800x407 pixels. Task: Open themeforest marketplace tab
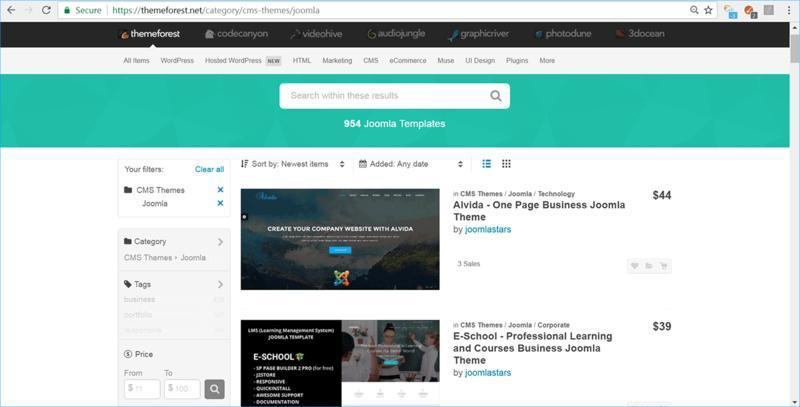click(x=150, y=34)
